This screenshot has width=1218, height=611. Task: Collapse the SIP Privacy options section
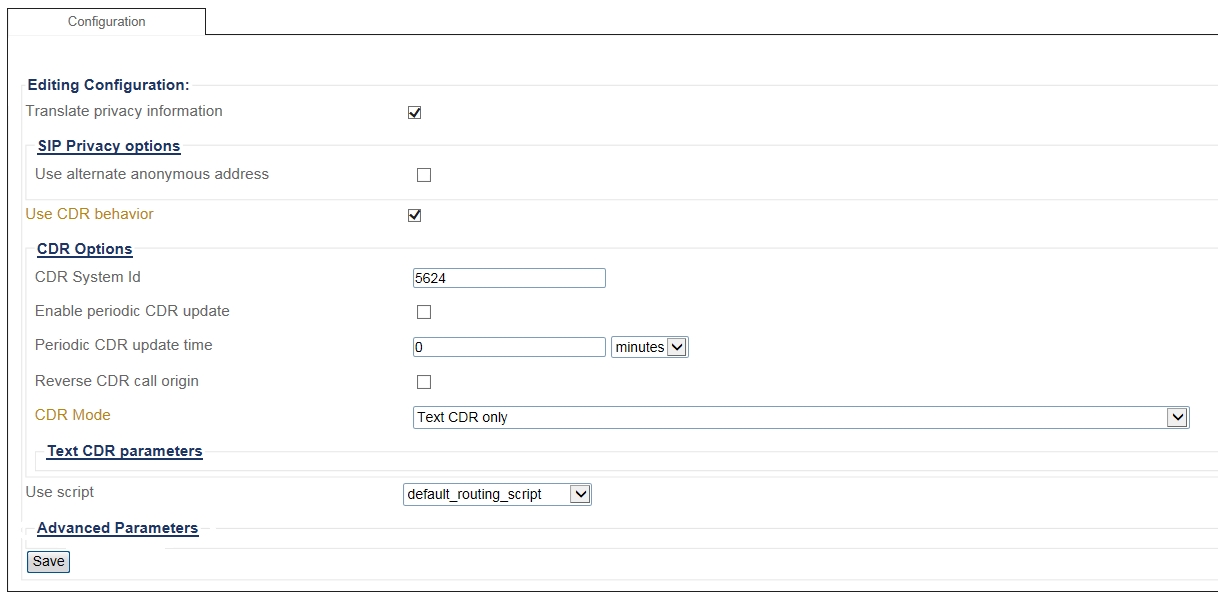coord(109,146)
